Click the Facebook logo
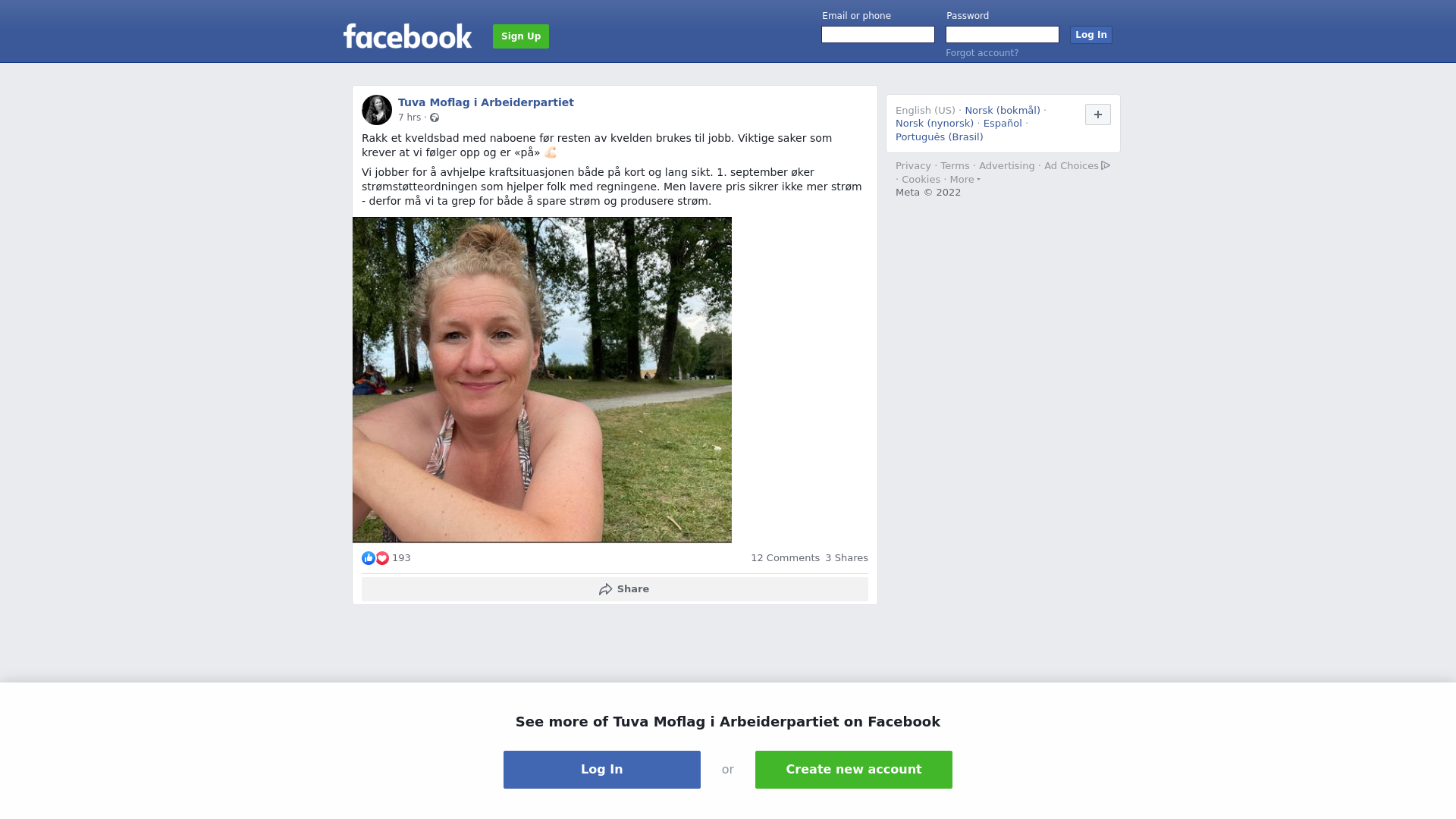This screenshot has height=819, width=1456. click(407, 36)
